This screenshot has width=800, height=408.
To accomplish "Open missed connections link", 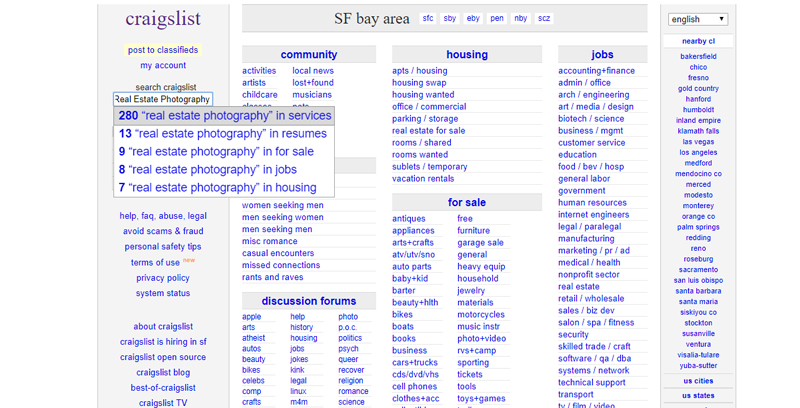I will tap(281, 265).
